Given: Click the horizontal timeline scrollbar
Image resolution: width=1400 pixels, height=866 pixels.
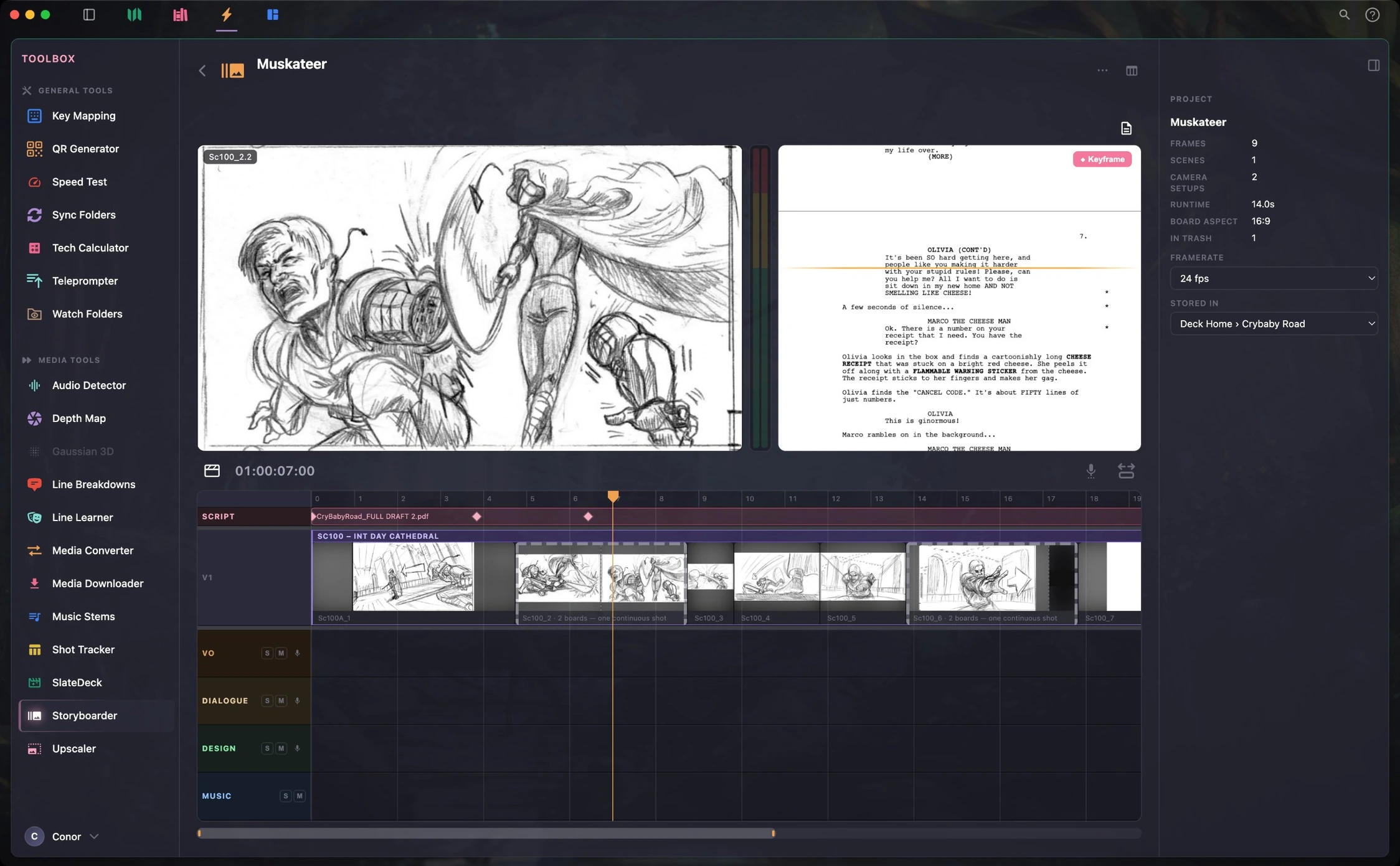Looking at the screenshot, I should coord(486,833).
